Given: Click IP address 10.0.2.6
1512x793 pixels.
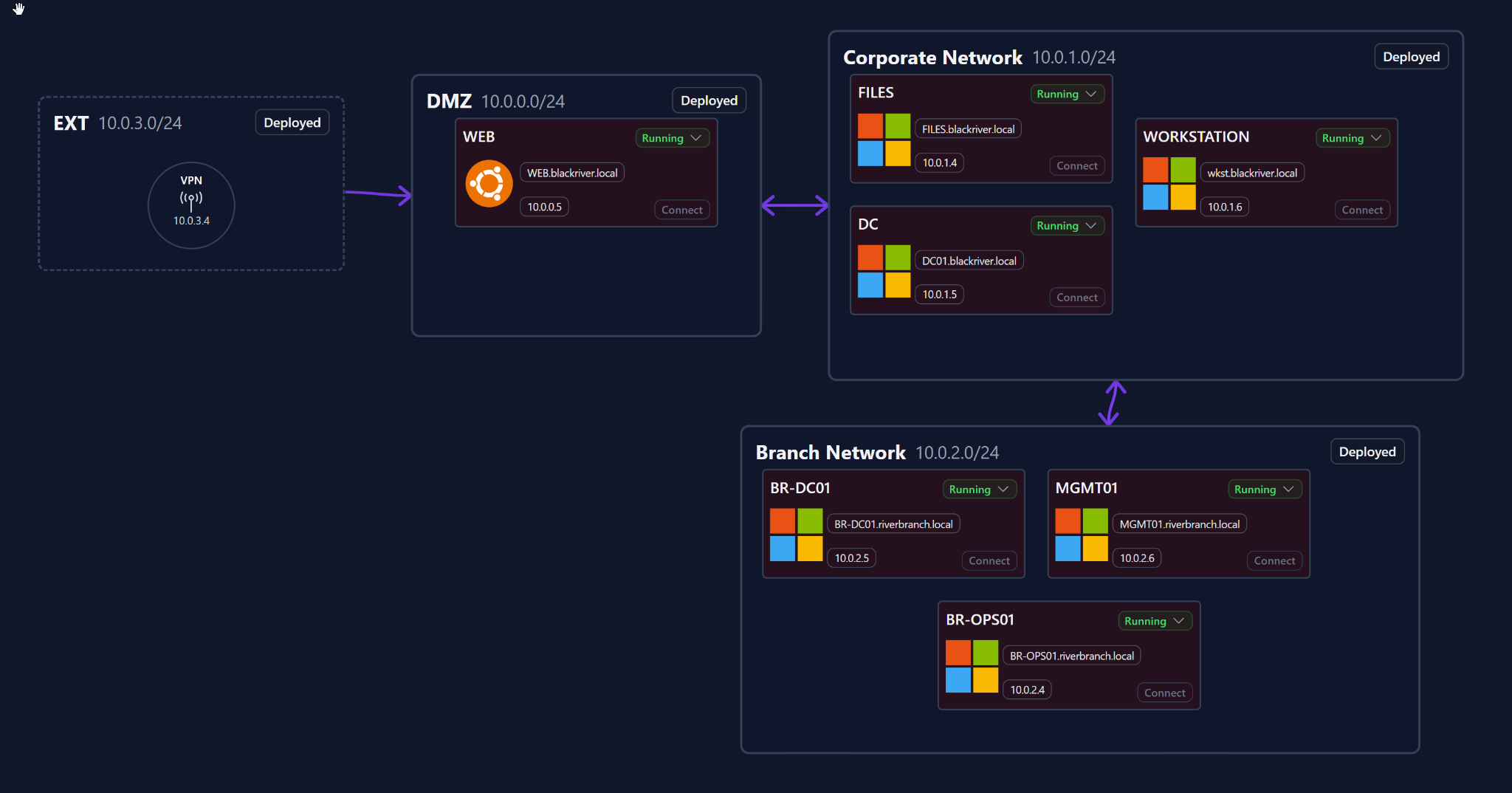Looking at the screenshot, I should [x=1137, y=558].
